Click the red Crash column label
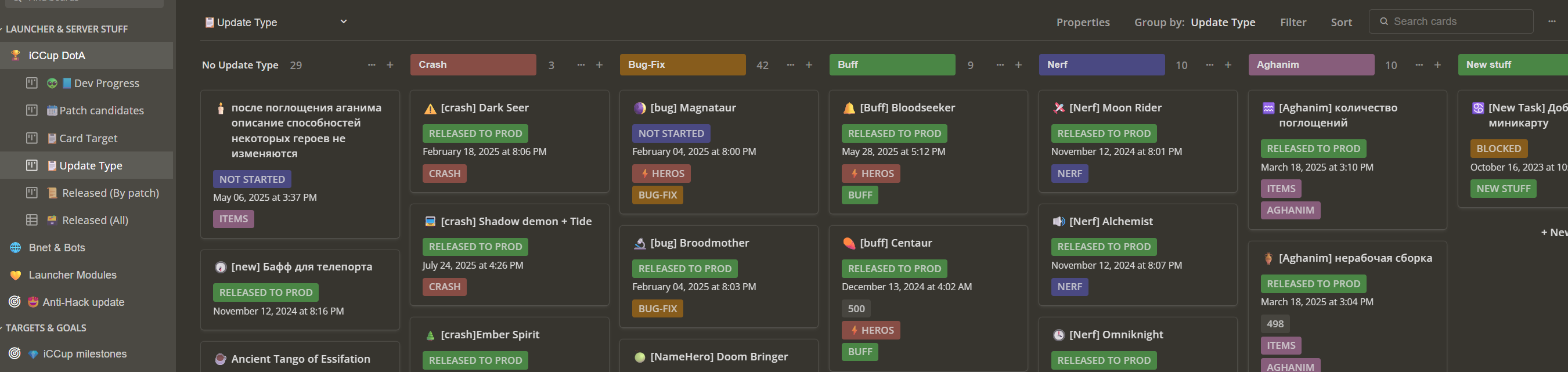Viewport: 1568px width, 372px height. 473,64
